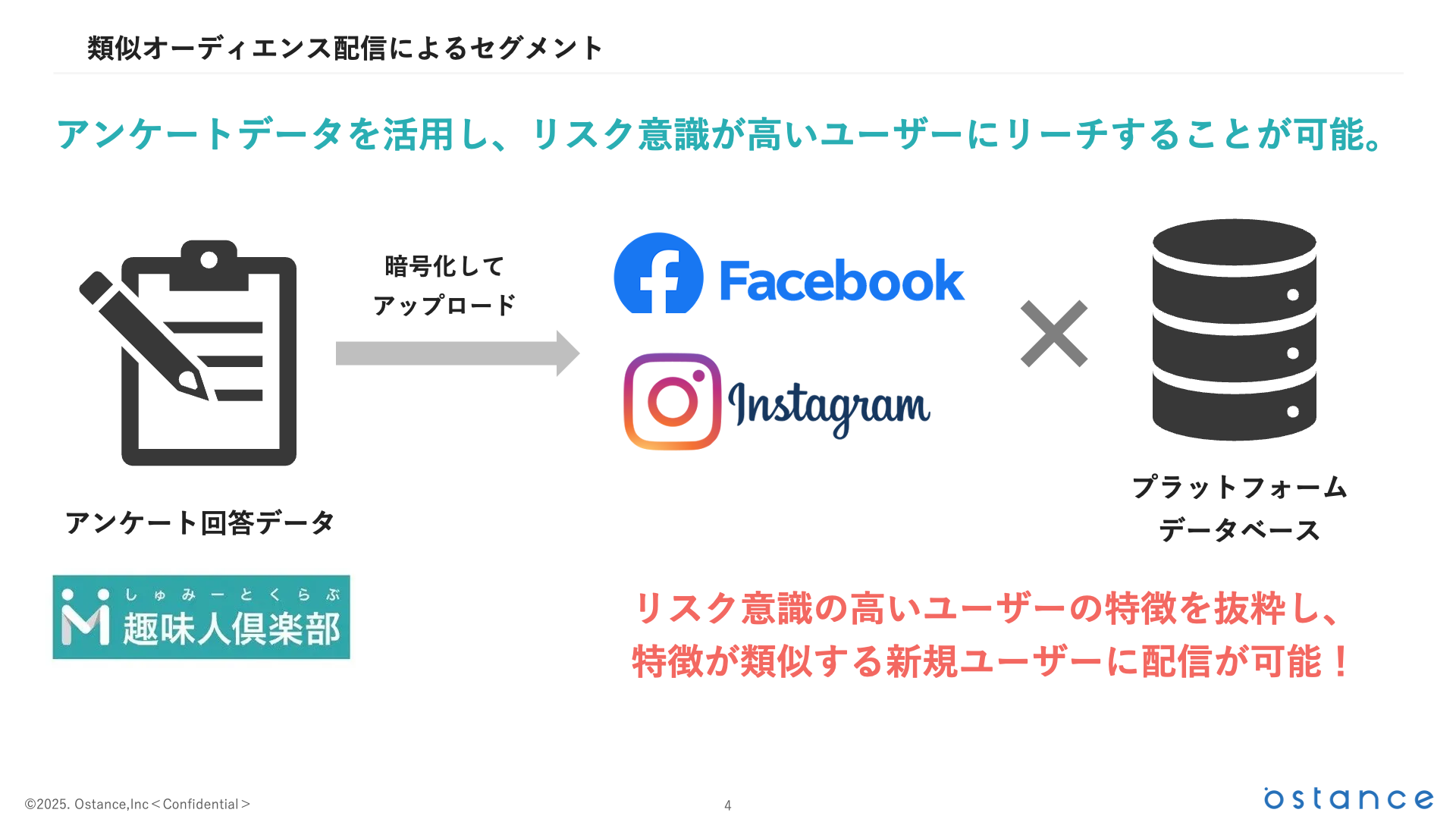Click the 暗号化して アップロード label
This screenshot has width=1456, height=819.
point(444,286)
